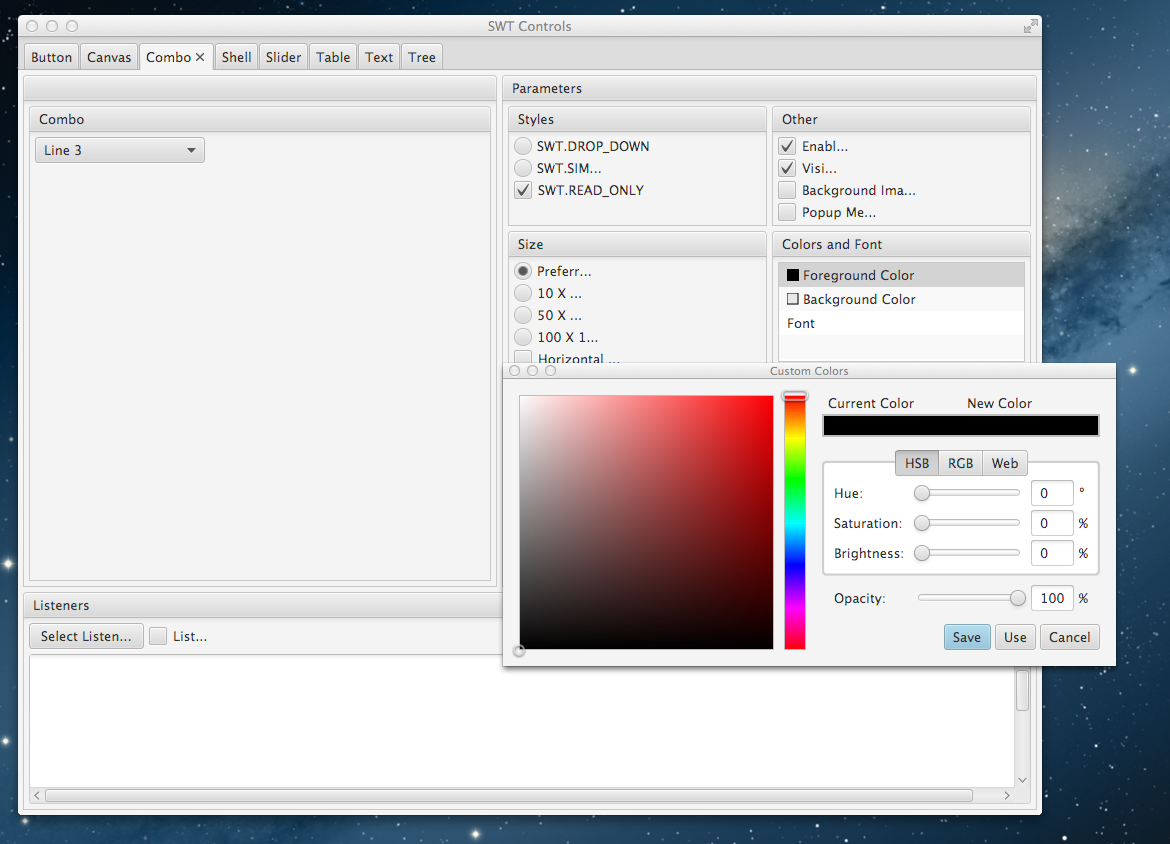The image size is (1170, 844).
Task: Click the Save button in Custom Colors
Action: [967, 637]
